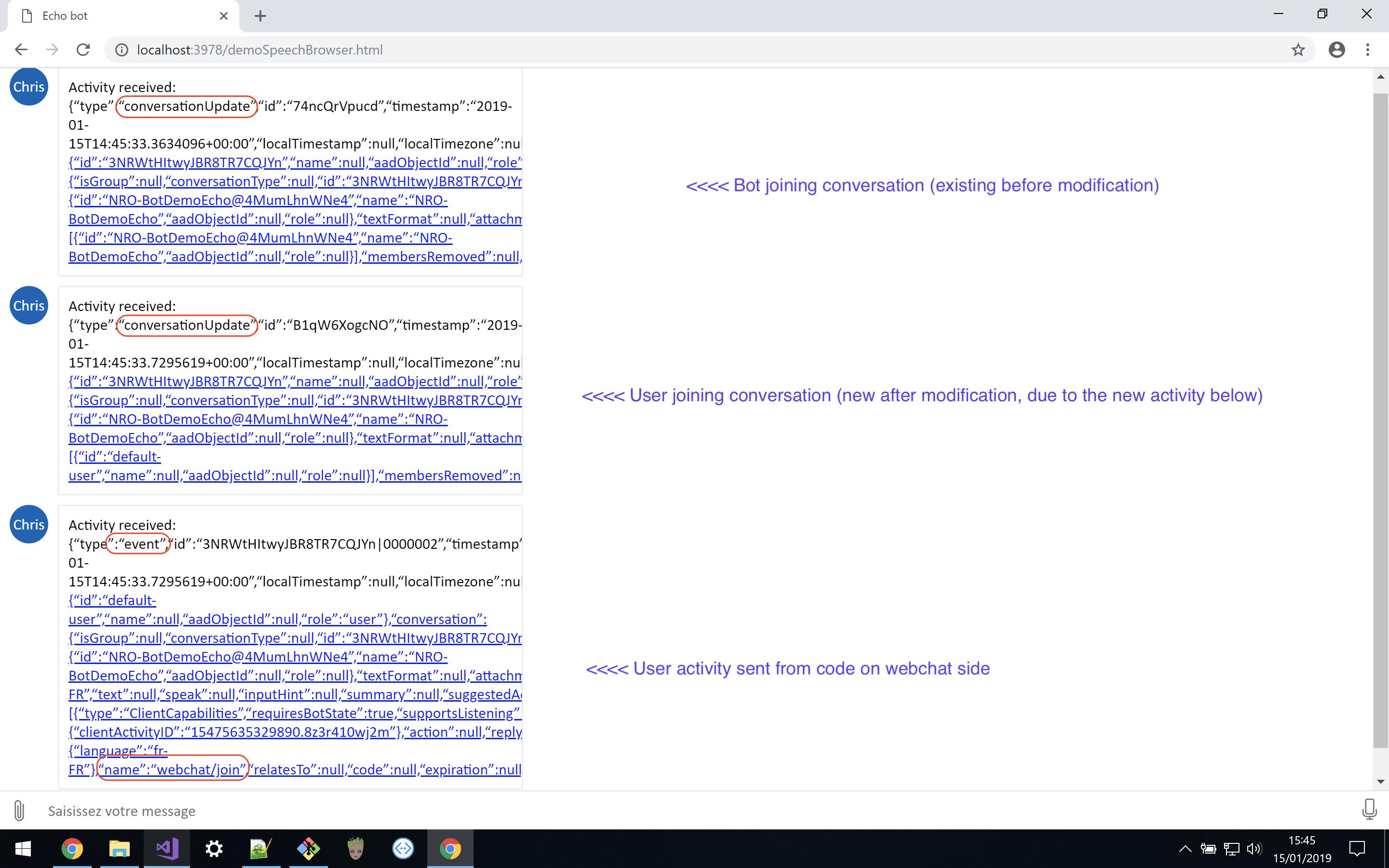Click the attachment paperclip icon
The height and width of the screenshot is (868, 1389).
click(19, 811)
